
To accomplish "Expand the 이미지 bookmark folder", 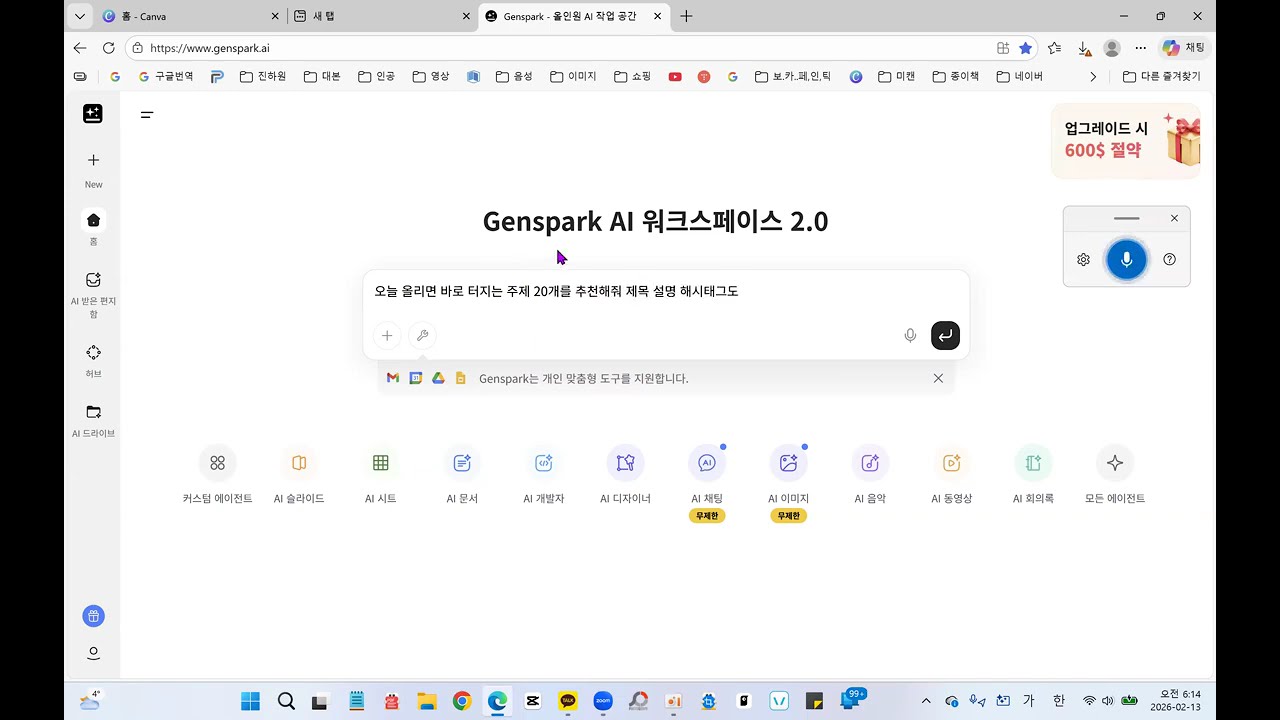I will point(573,76).
